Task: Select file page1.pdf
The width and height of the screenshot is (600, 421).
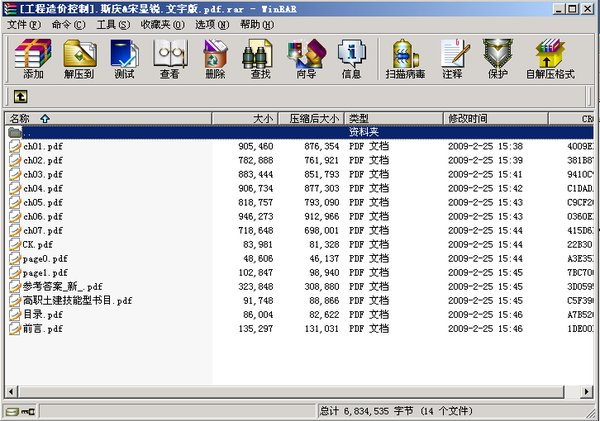Action: pos(45,273)
